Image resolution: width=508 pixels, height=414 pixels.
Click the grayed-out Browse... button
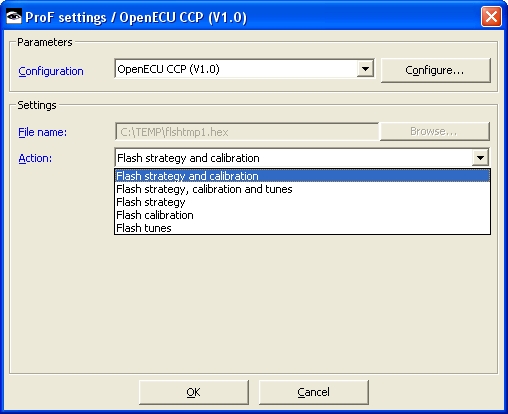pos(435,131)
